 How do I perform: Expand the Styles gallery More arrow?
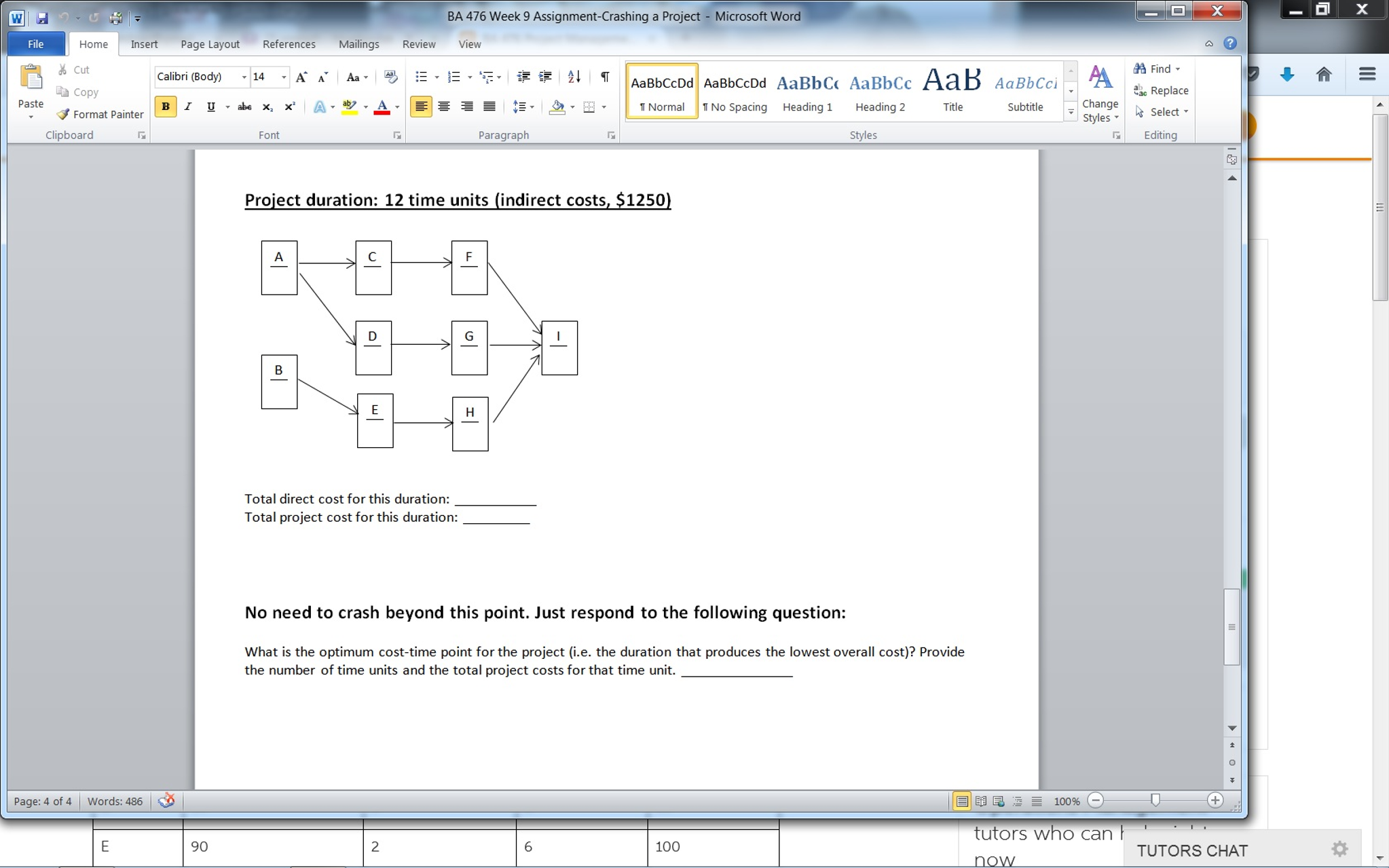(1071, 113)
